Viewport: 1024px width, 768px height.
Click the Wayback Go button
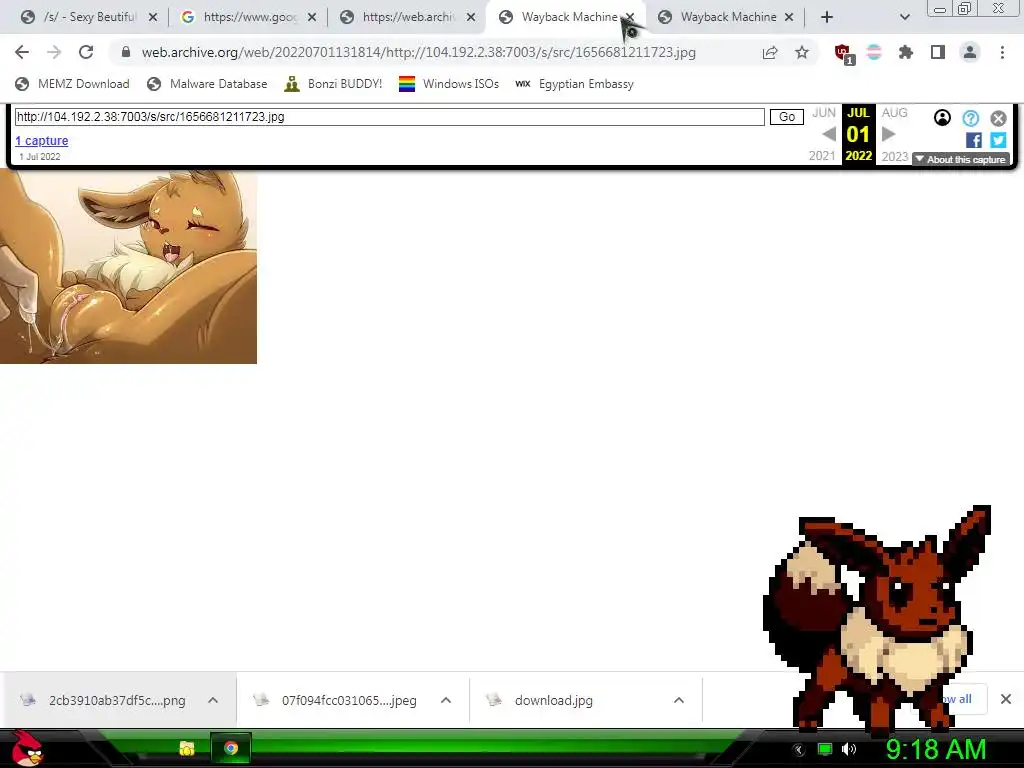coord(786,117)
